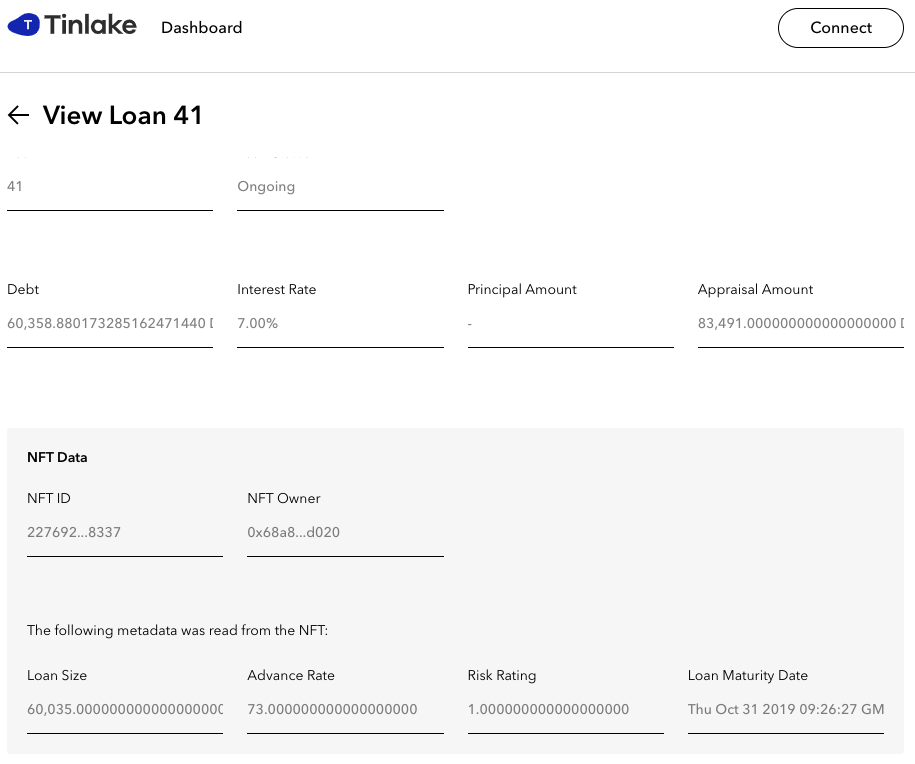Click the Appraisal Amount 83,491 field

tap(801, 323)
